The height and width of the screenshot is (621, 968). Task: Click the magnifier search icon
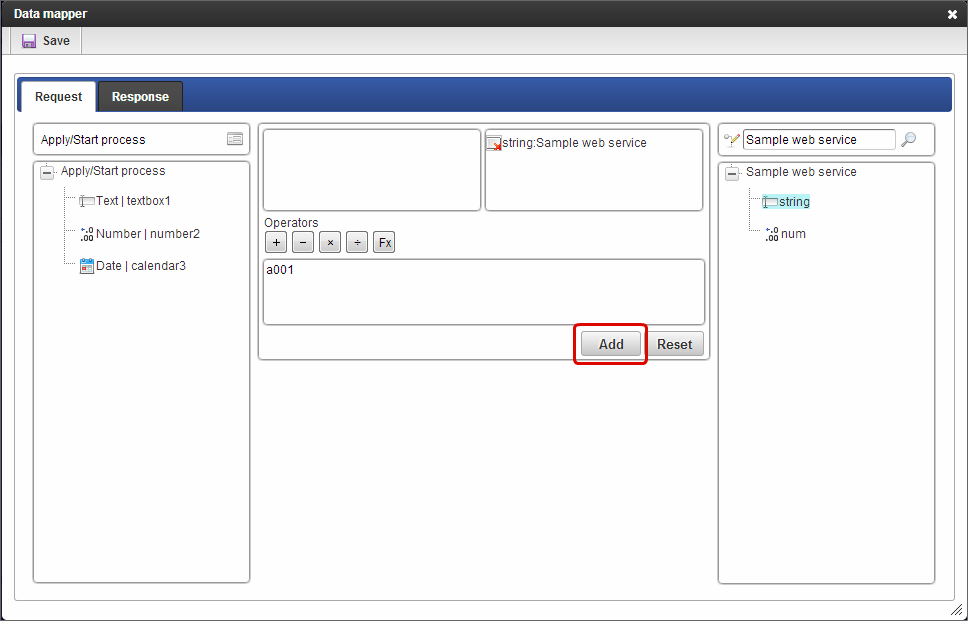click(908, 140)
